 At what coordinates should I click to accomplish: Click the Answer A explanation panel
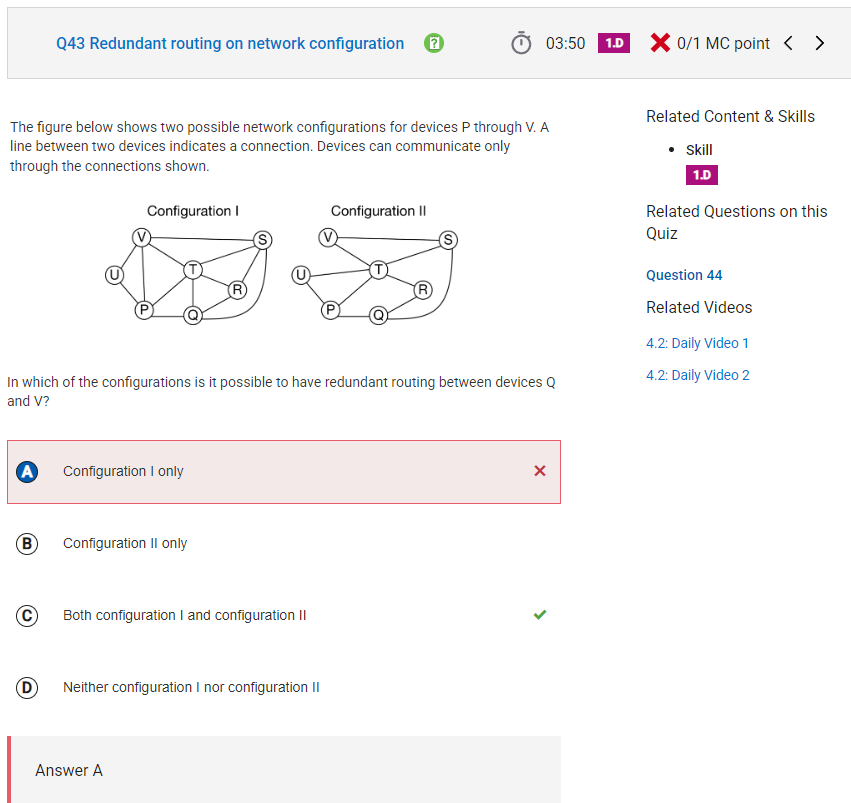point(284,769)
